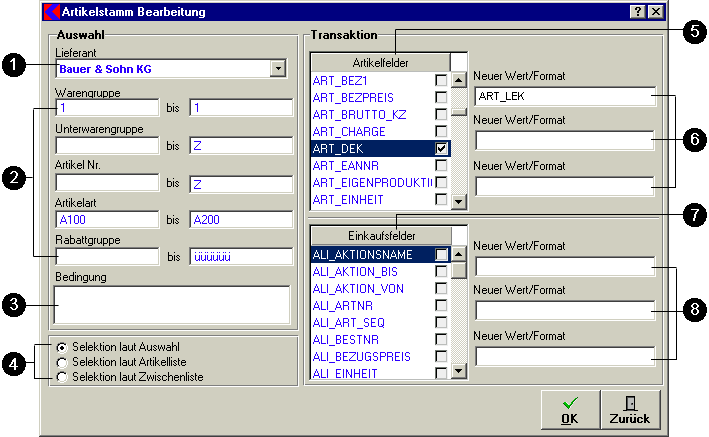The width and height of the screenshot is (709, 437).
Task: Click the Einkaufsfelder column header
Action: (x=381, y=235)
